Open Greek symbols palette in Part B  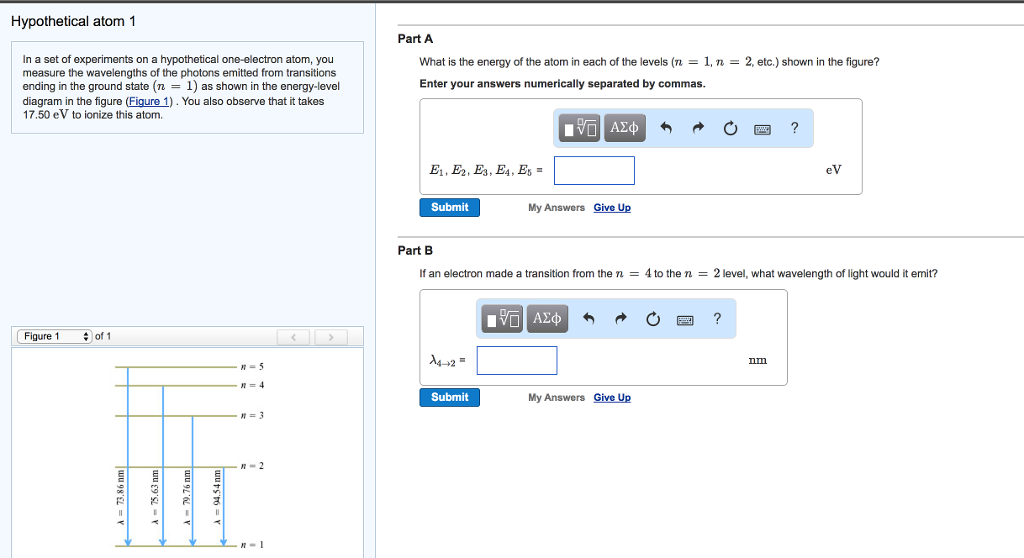pos(546,319)
